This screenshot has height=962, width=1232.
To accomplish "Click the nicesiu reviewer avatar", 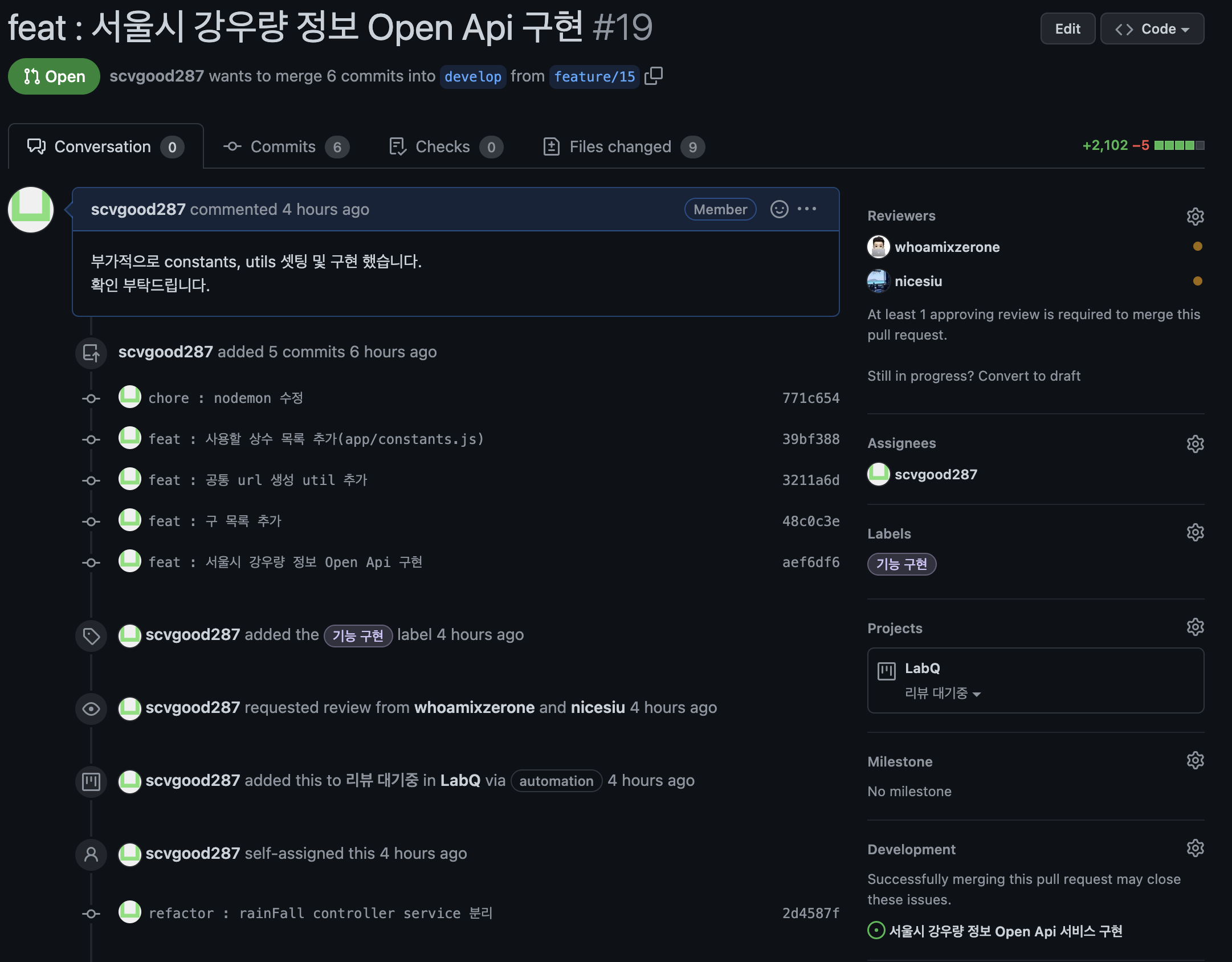I will pyautogui.click(x=878, y=281).
